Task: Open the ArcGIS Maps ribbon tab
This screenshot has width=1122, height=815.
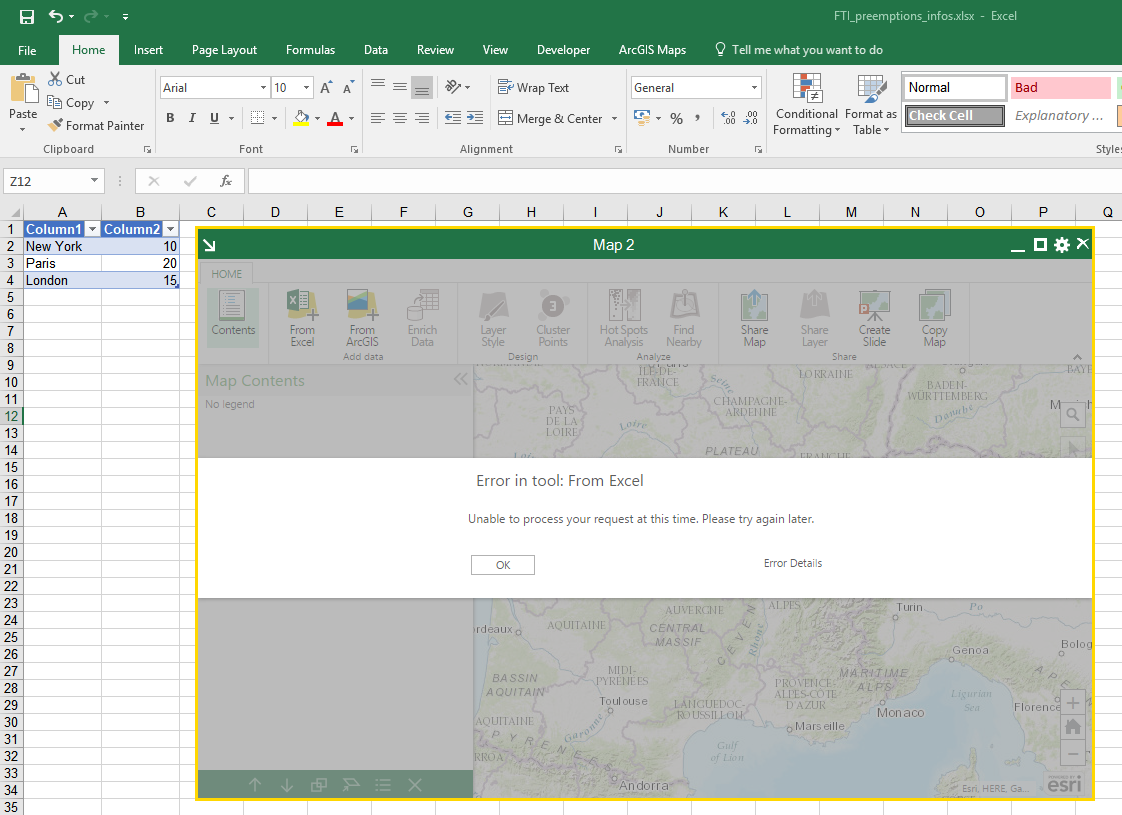Action: tap(652, 50)
